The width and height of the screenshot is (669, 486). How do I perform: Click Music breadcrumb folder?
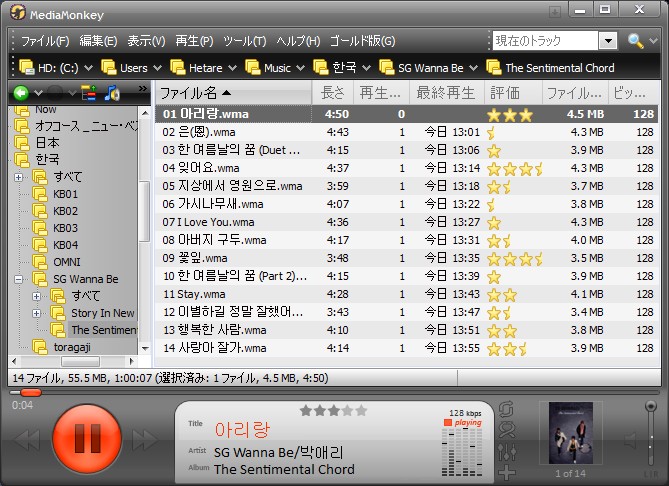[x=269, y=68]
